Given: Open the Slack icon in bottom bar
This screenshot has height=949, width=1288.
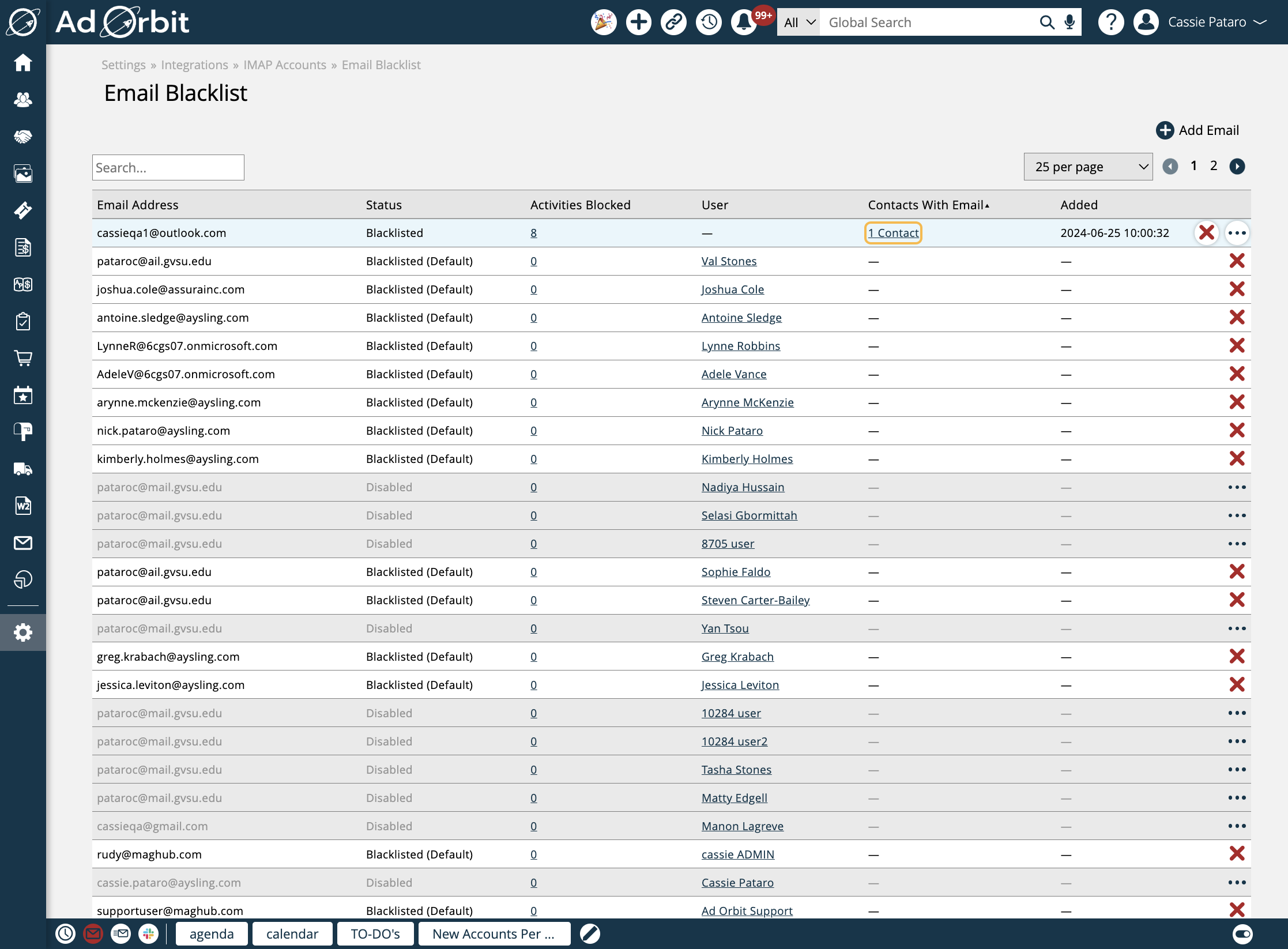Looking at the screenshot, I should [149, 933].
